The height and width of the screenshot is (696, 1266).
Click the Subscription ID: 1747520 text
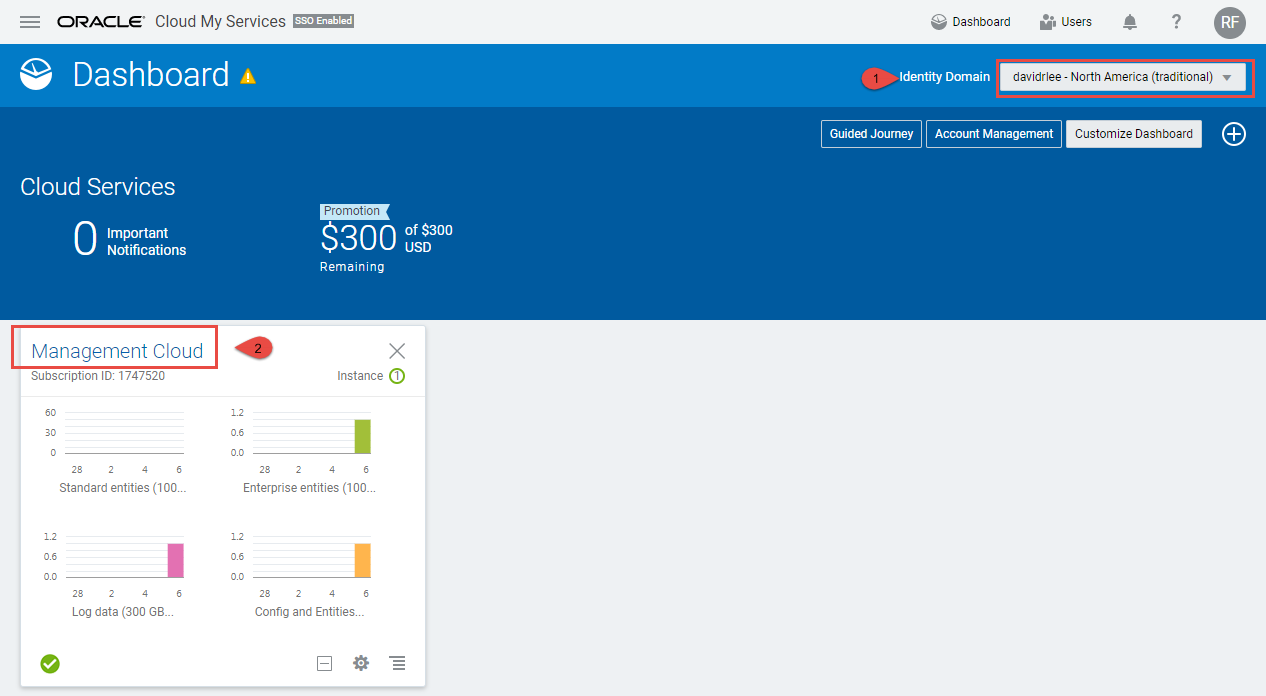[x=98, y=376]
